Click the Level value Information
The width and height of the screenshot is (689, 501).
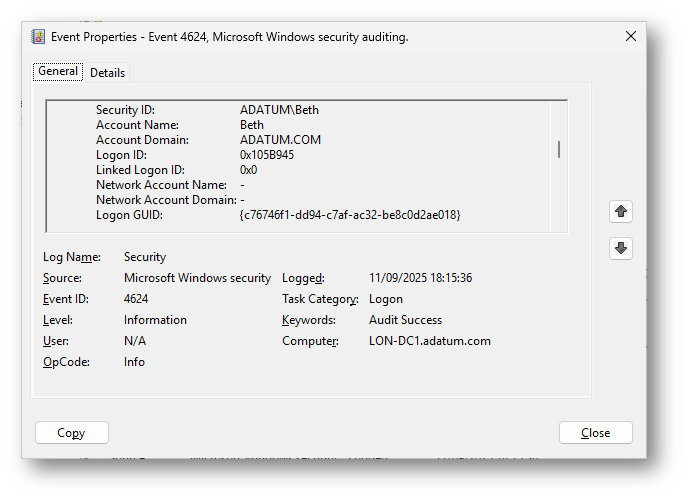click(x=155, y=320)
